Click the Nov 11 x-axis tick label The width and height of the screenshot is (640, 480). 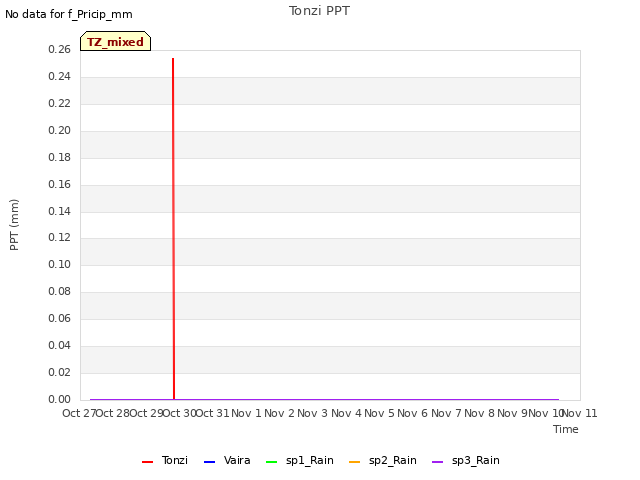tap(580, 413)
